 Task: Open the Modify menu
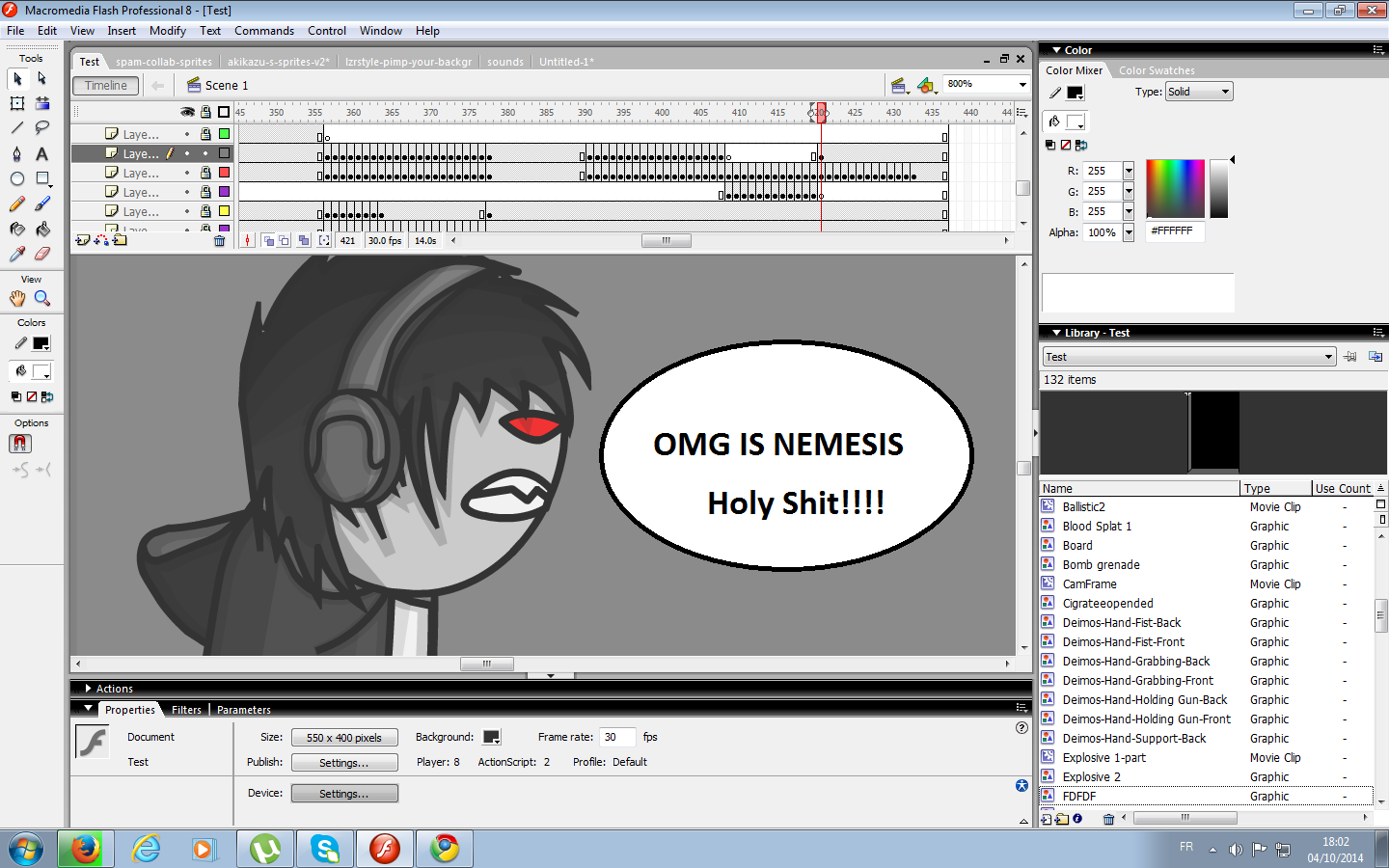pos(168,31)
